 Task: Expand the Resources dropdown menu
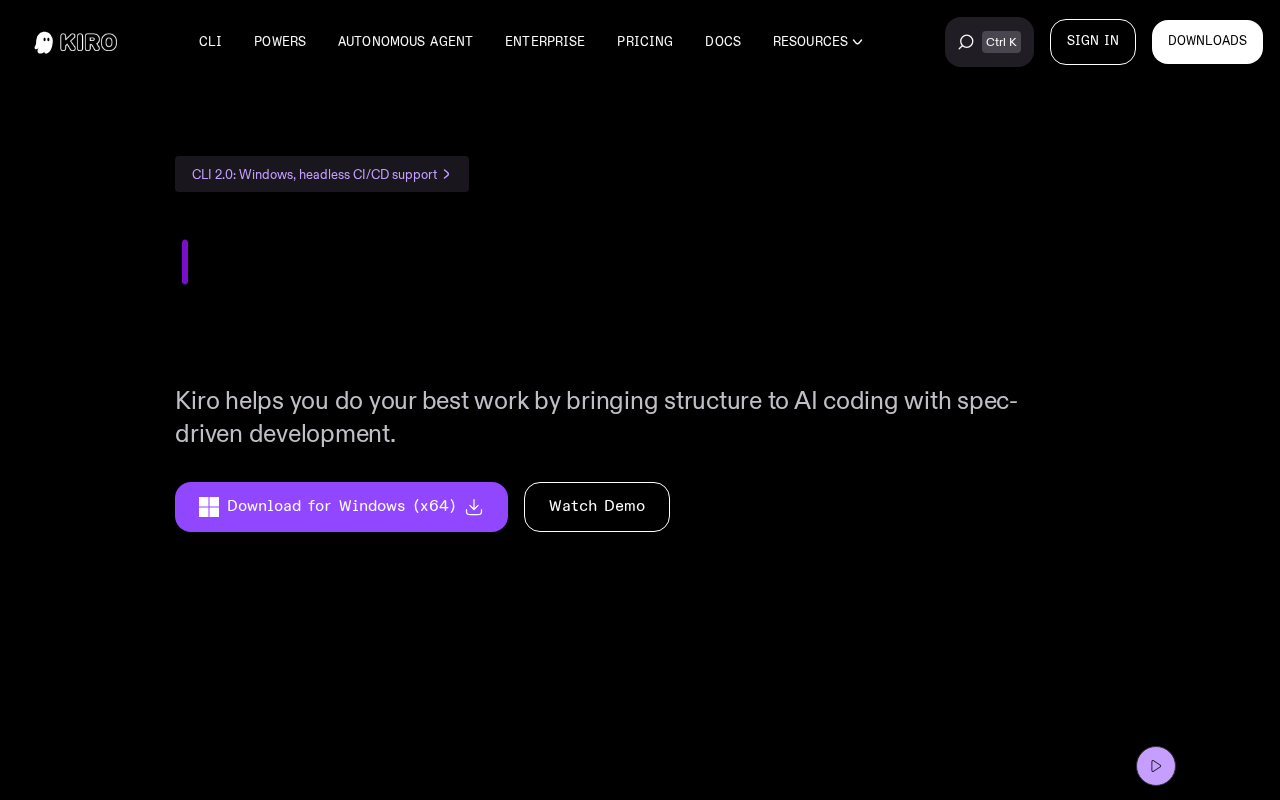817,42
